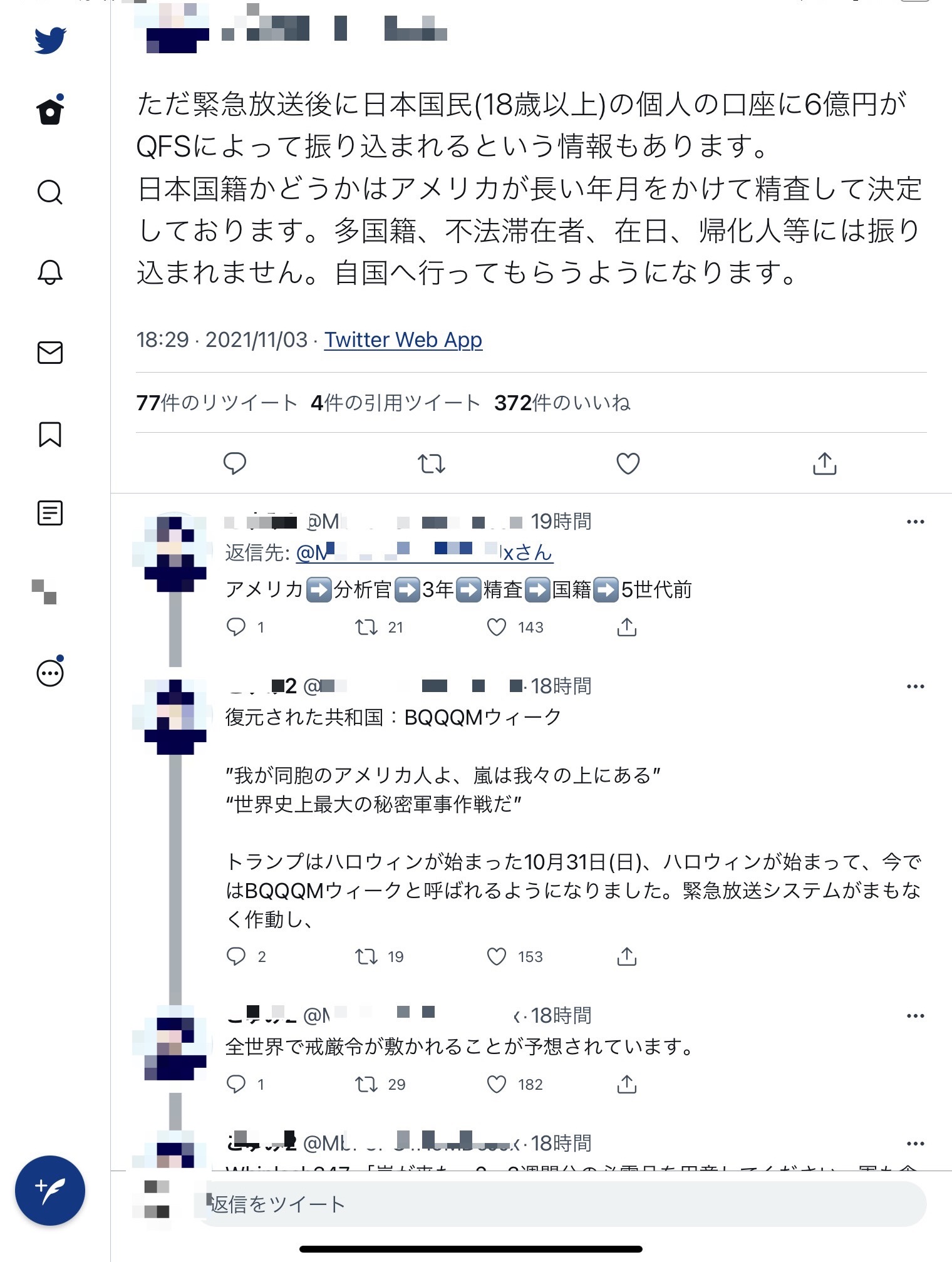Image resolution: width=952 pixels, height=1262 pixels.
Task: Open the 18時間 timestamp reply menu dots
Action: [x=916, y=1015]
